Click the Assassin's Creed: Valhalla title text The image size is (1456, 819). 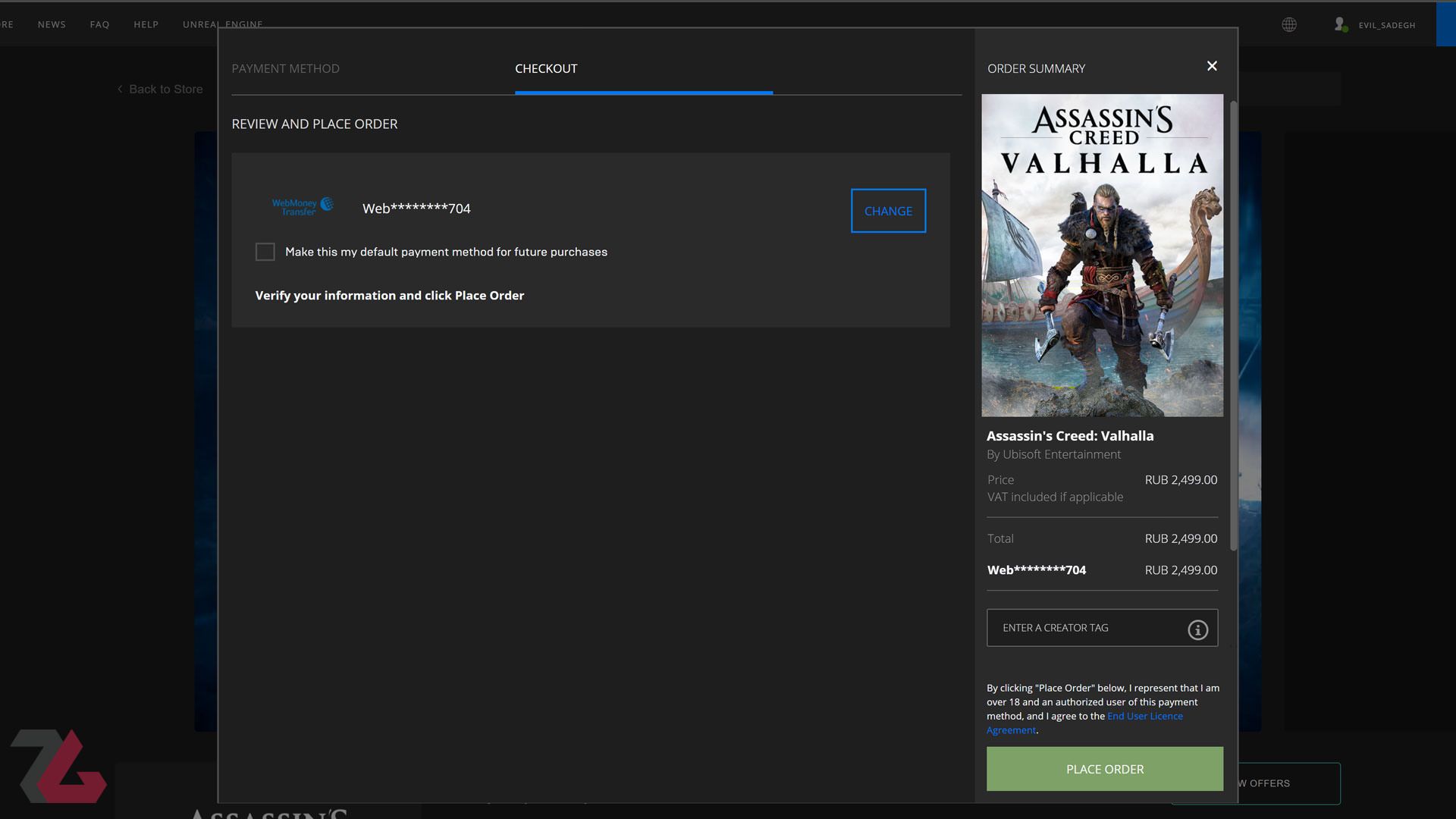(x=1069, y=436)
